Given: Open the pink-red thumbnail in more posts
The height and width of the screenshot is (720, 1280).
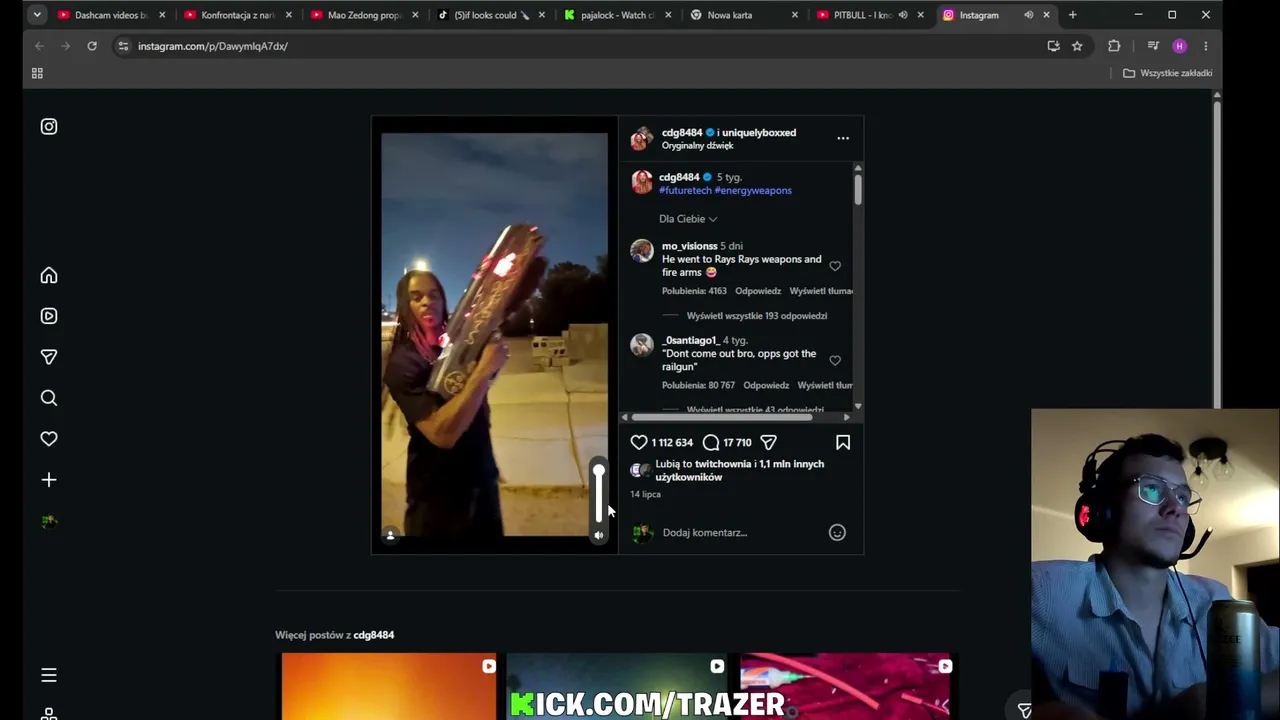Looking at the screenshot, I should [846, 686].
